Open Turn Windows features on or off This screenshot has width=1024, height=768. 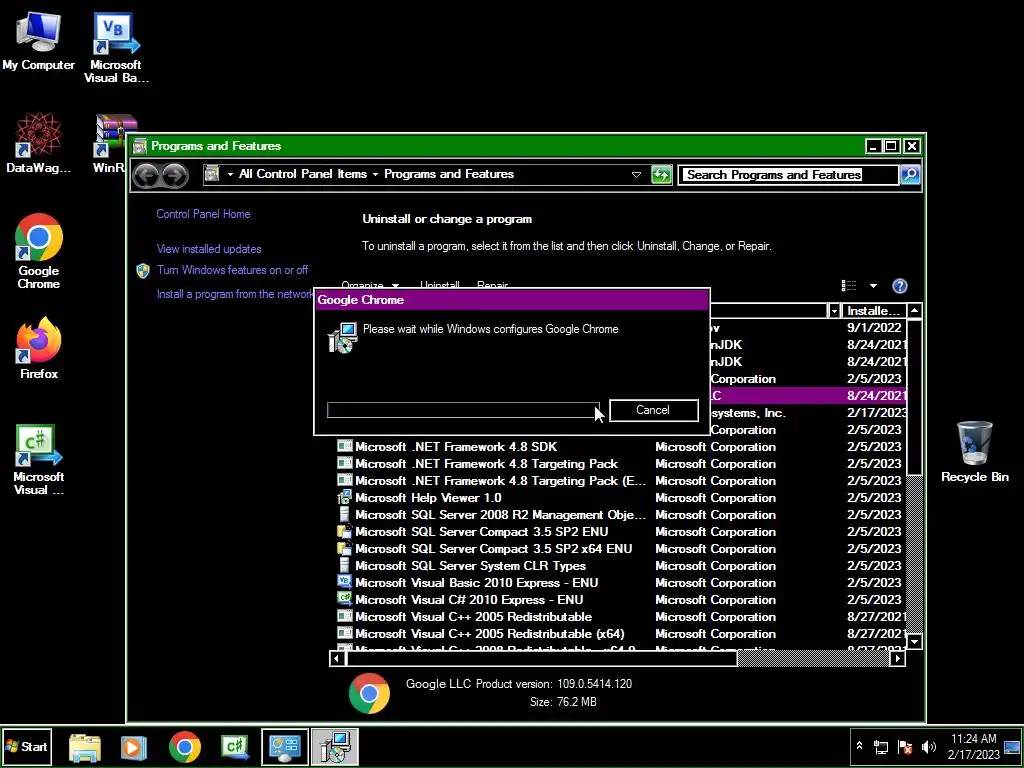point(232,270)
